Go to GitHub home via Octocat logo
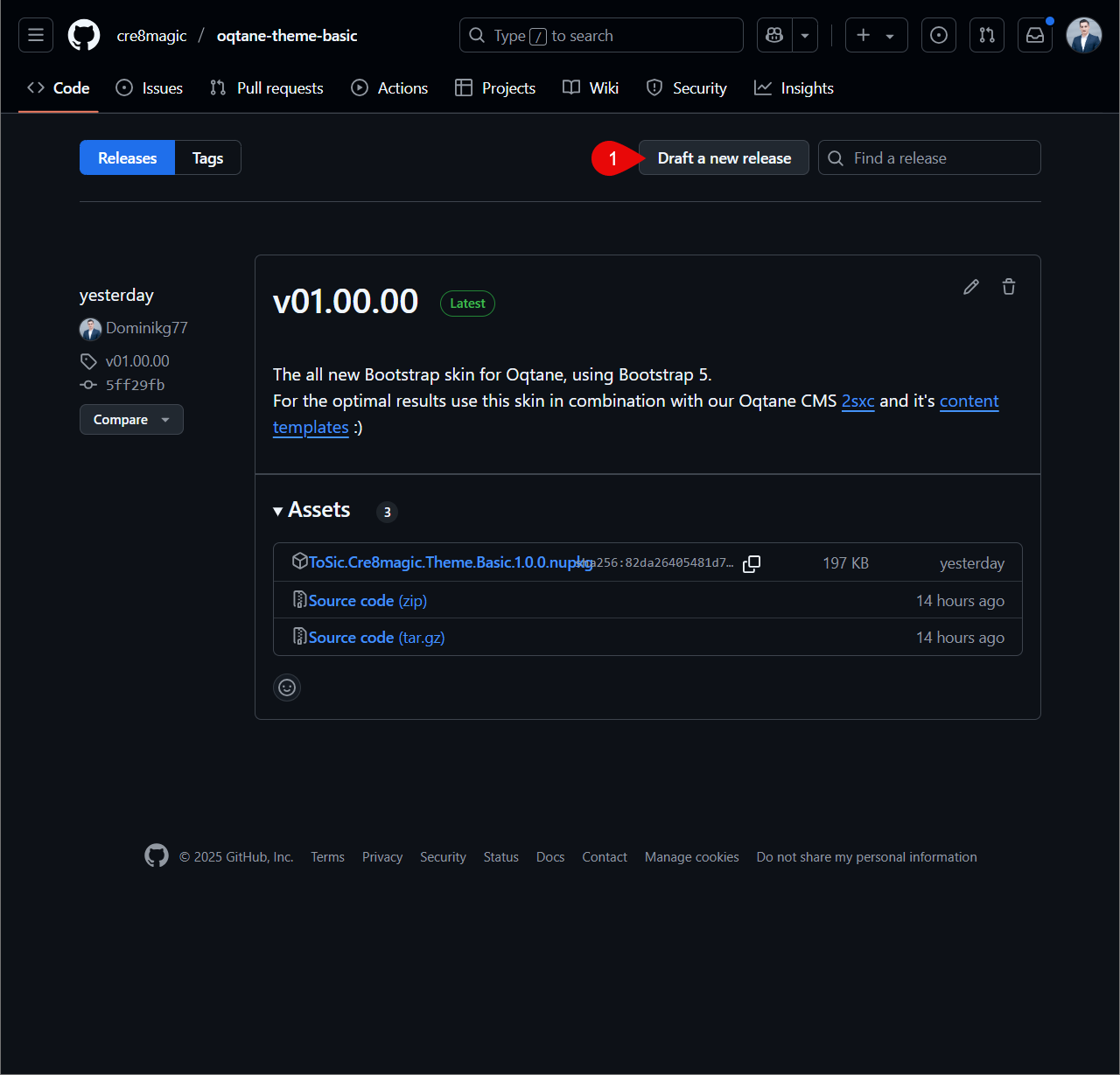Viewport: 1120px width, 1075px height. tap(84, 35)
